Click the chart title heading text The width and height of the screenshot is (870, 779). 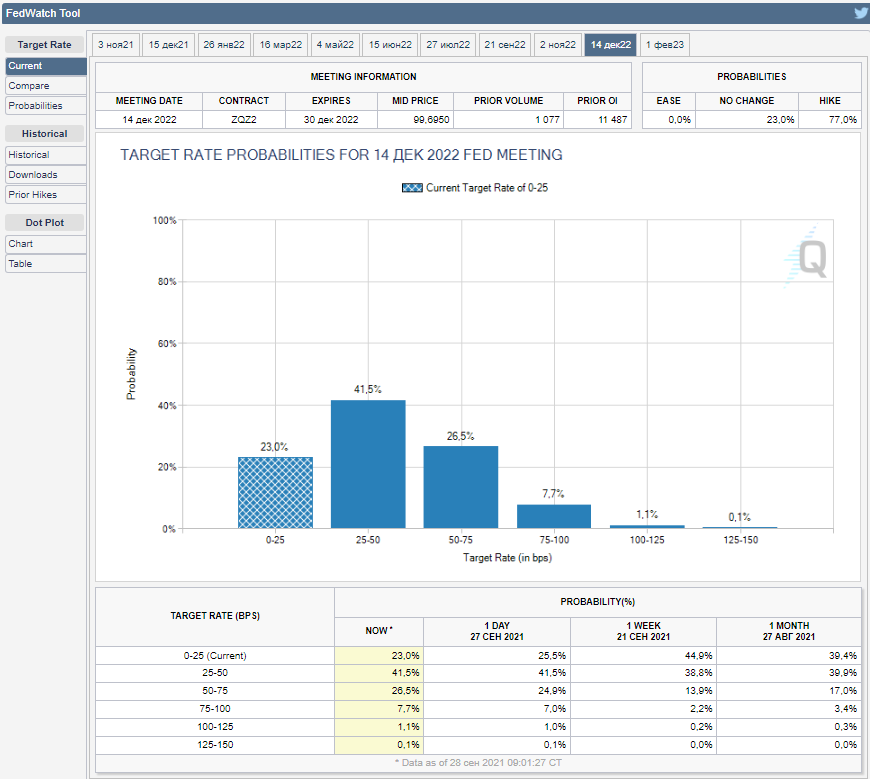(x=341, y=155)
